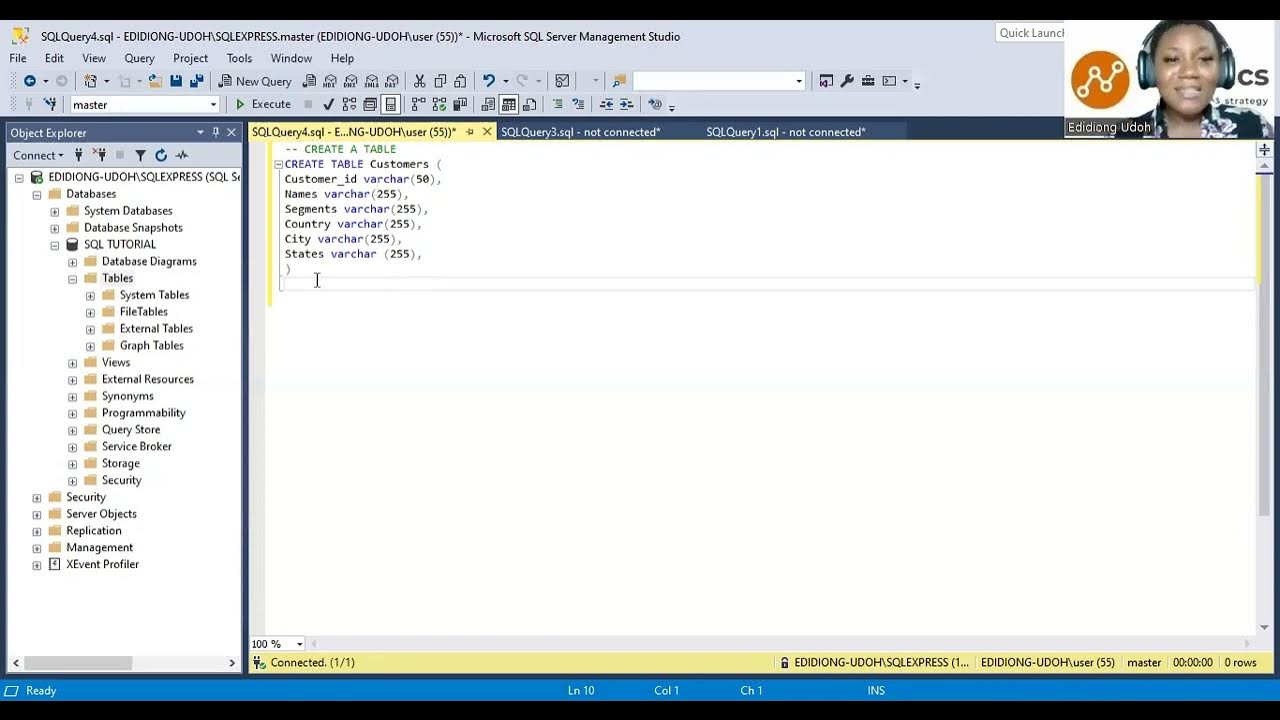Expand the Security node under server

coord(37,498)
